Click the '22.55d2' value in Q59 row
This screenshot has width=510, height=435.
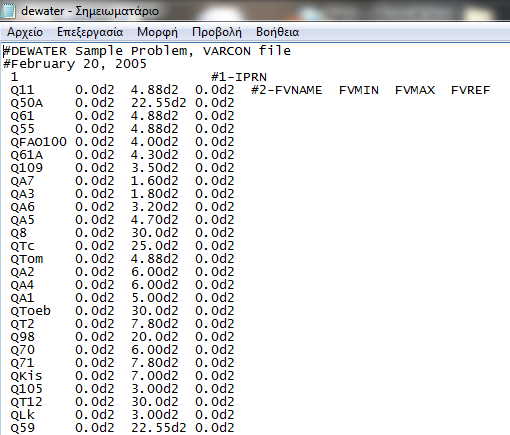(159, 428)
